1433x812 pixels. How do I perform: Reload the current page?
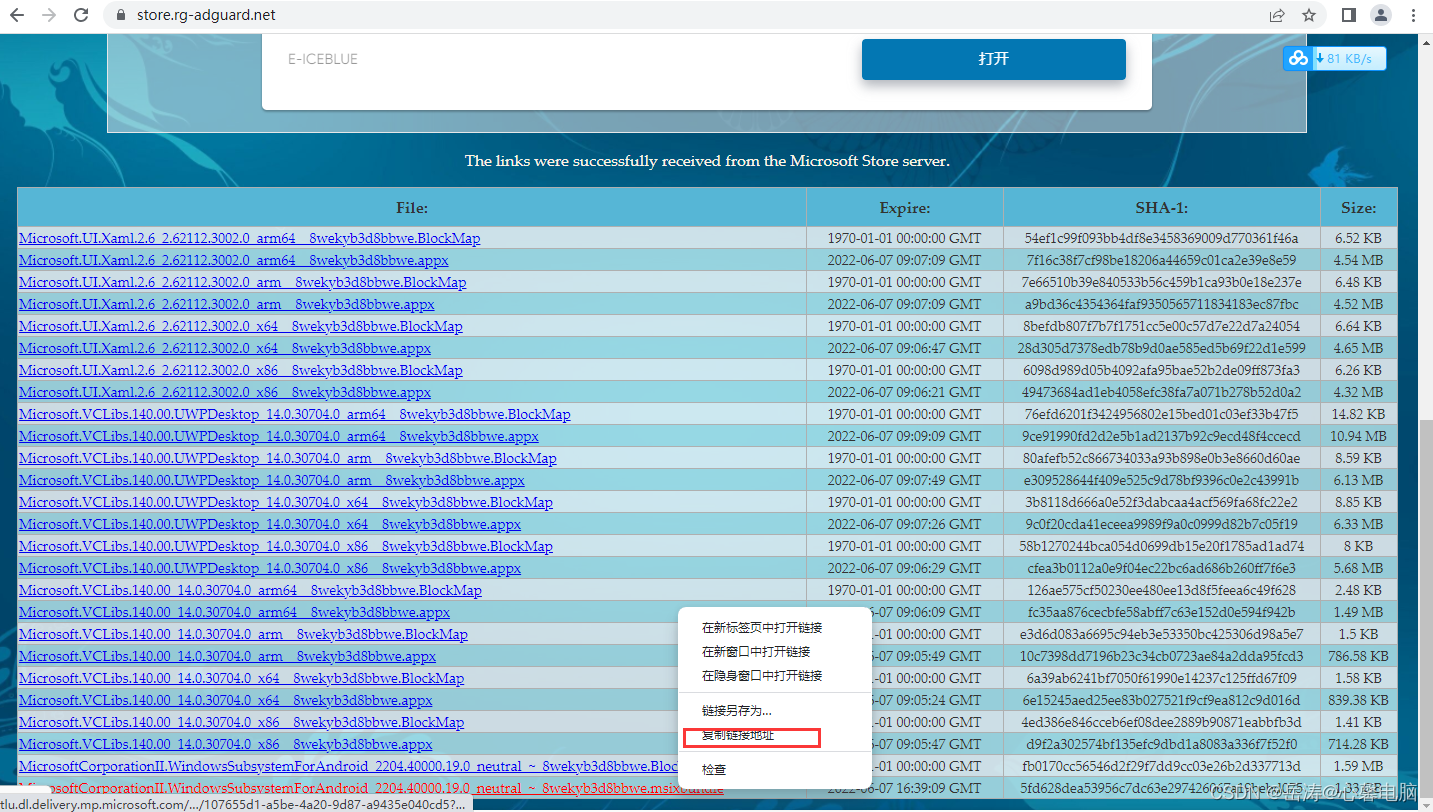(81, 15)
